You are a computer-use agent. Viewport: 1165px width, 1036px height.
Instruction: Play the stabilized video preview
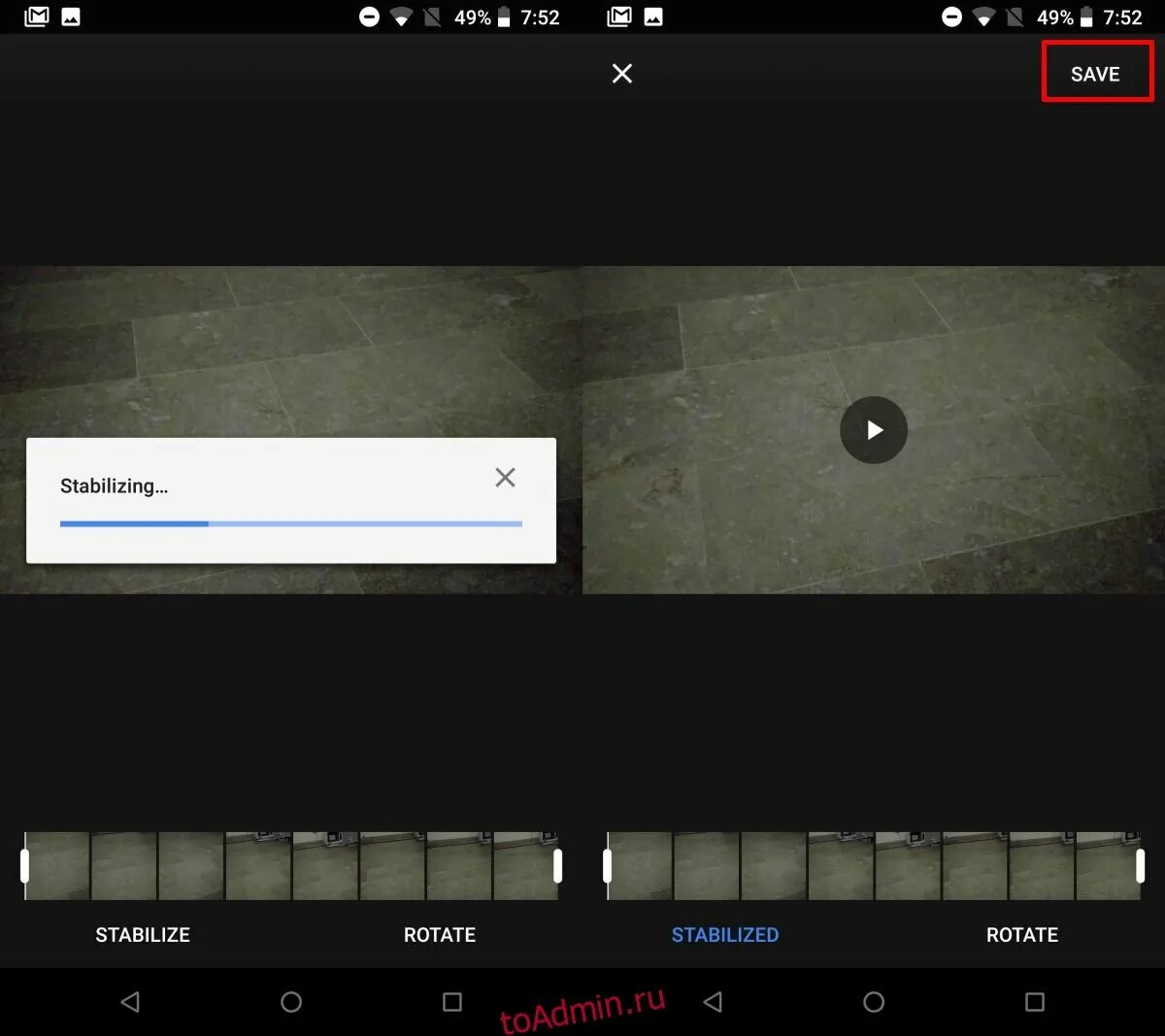(874, 430)
